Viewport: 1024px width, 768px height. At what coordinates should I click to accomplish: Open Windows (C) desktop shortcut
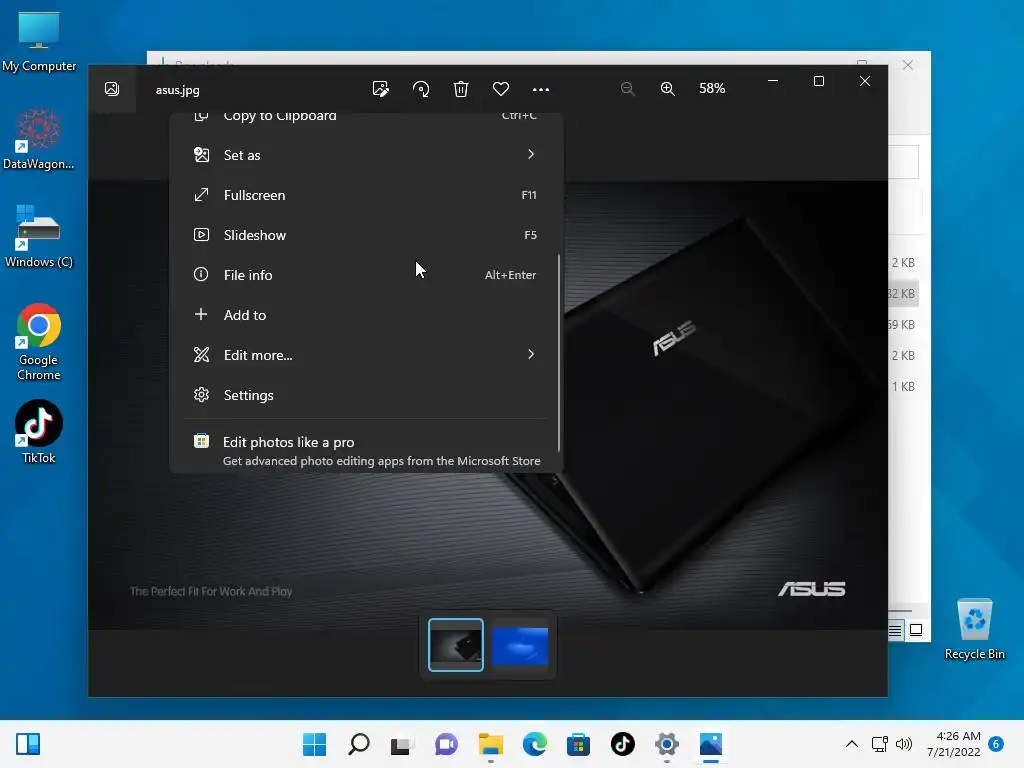point(39,237)
